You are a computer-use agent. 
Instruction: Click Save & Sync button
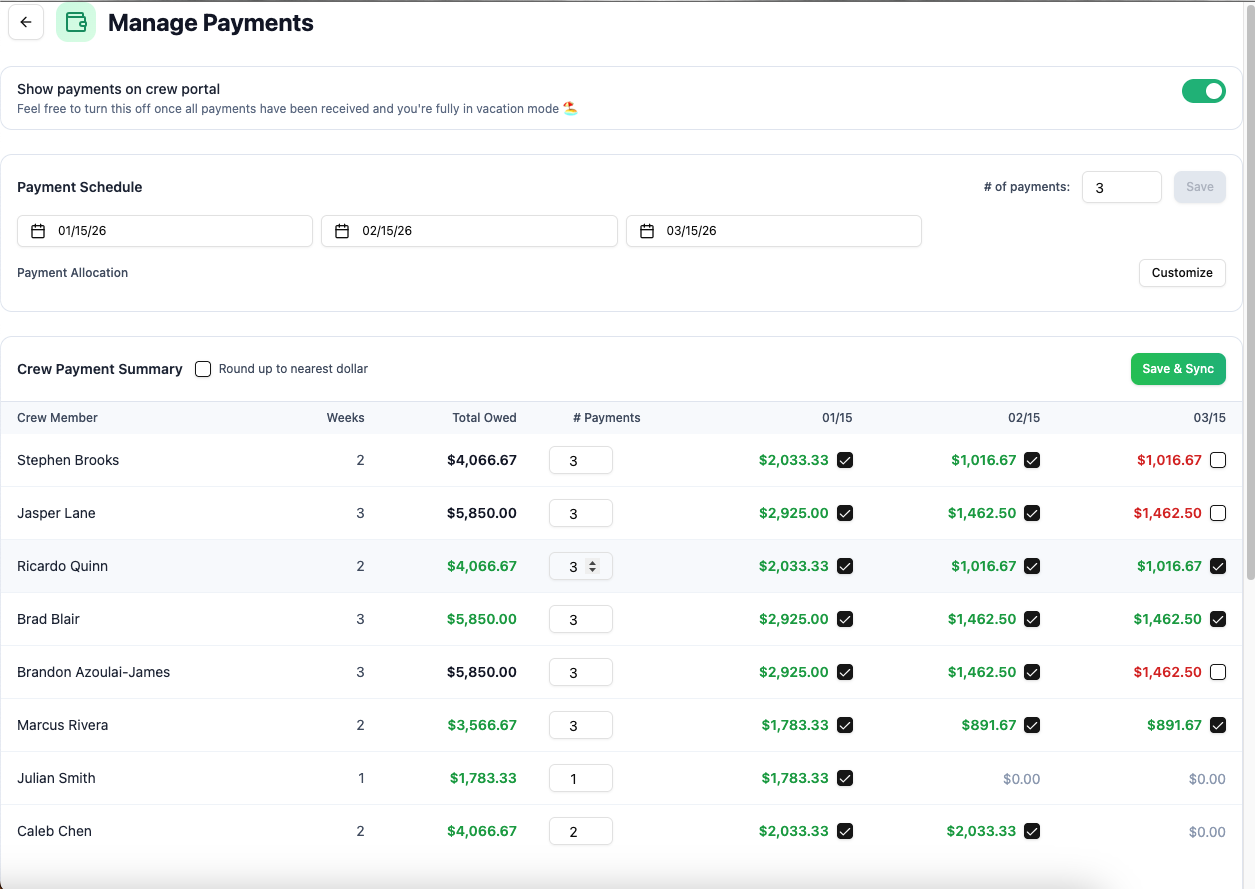[1178, 369]
